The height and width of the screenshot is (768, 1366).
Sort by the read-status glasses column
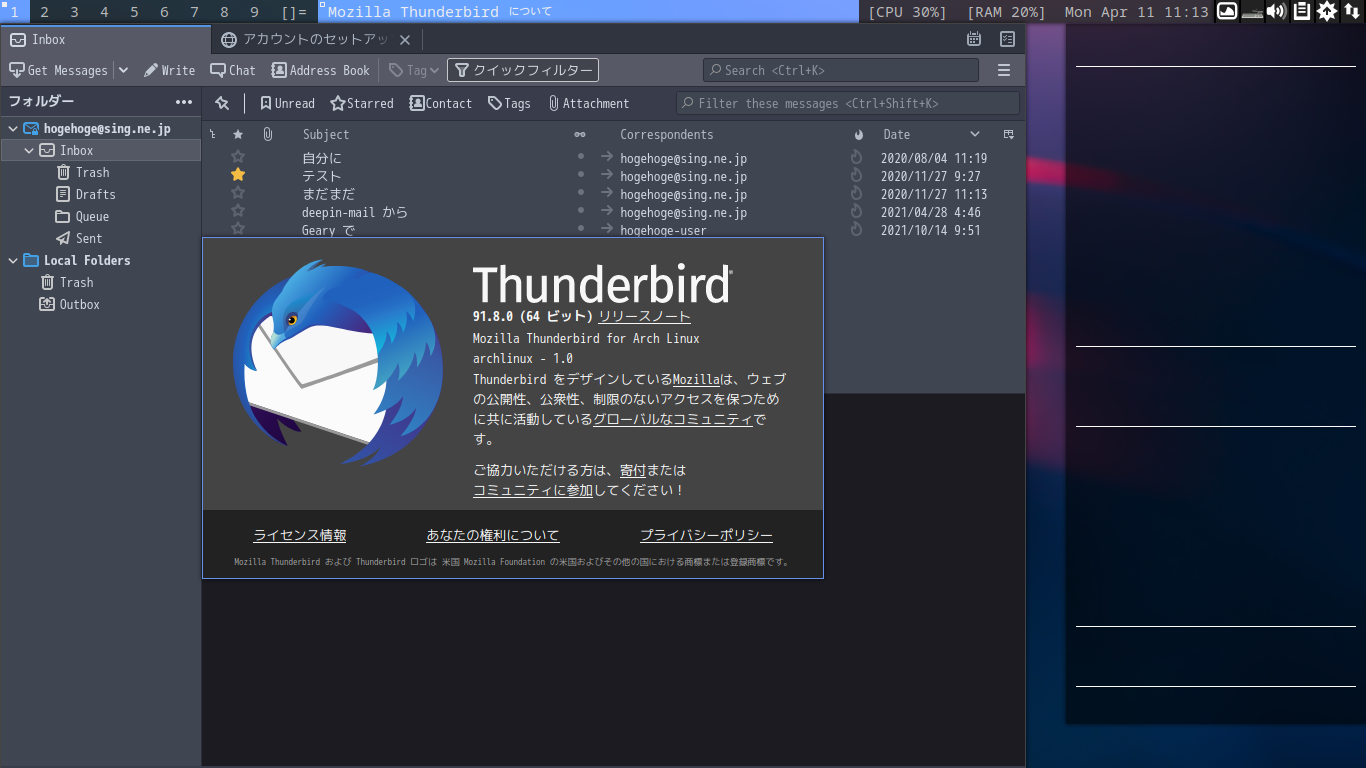[x=580, y=134]
